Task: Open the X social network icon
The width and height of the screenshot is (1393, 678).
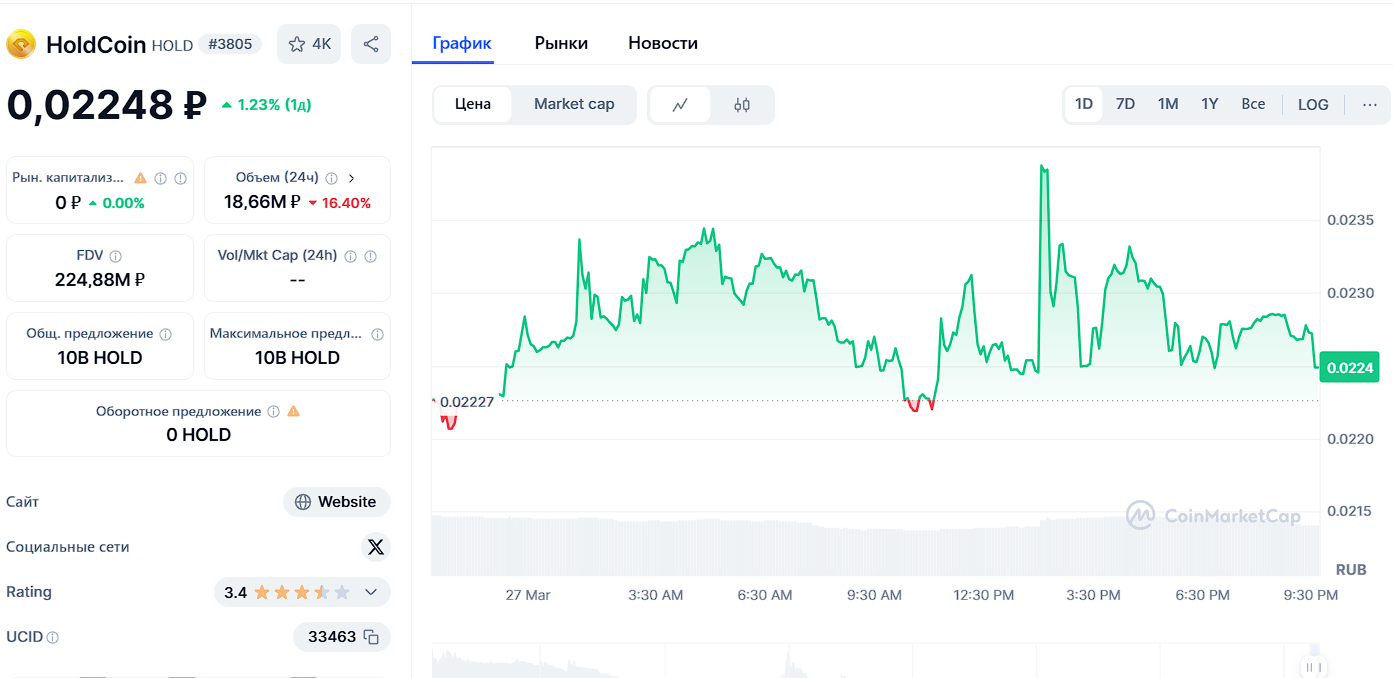Action: [375, 547]
